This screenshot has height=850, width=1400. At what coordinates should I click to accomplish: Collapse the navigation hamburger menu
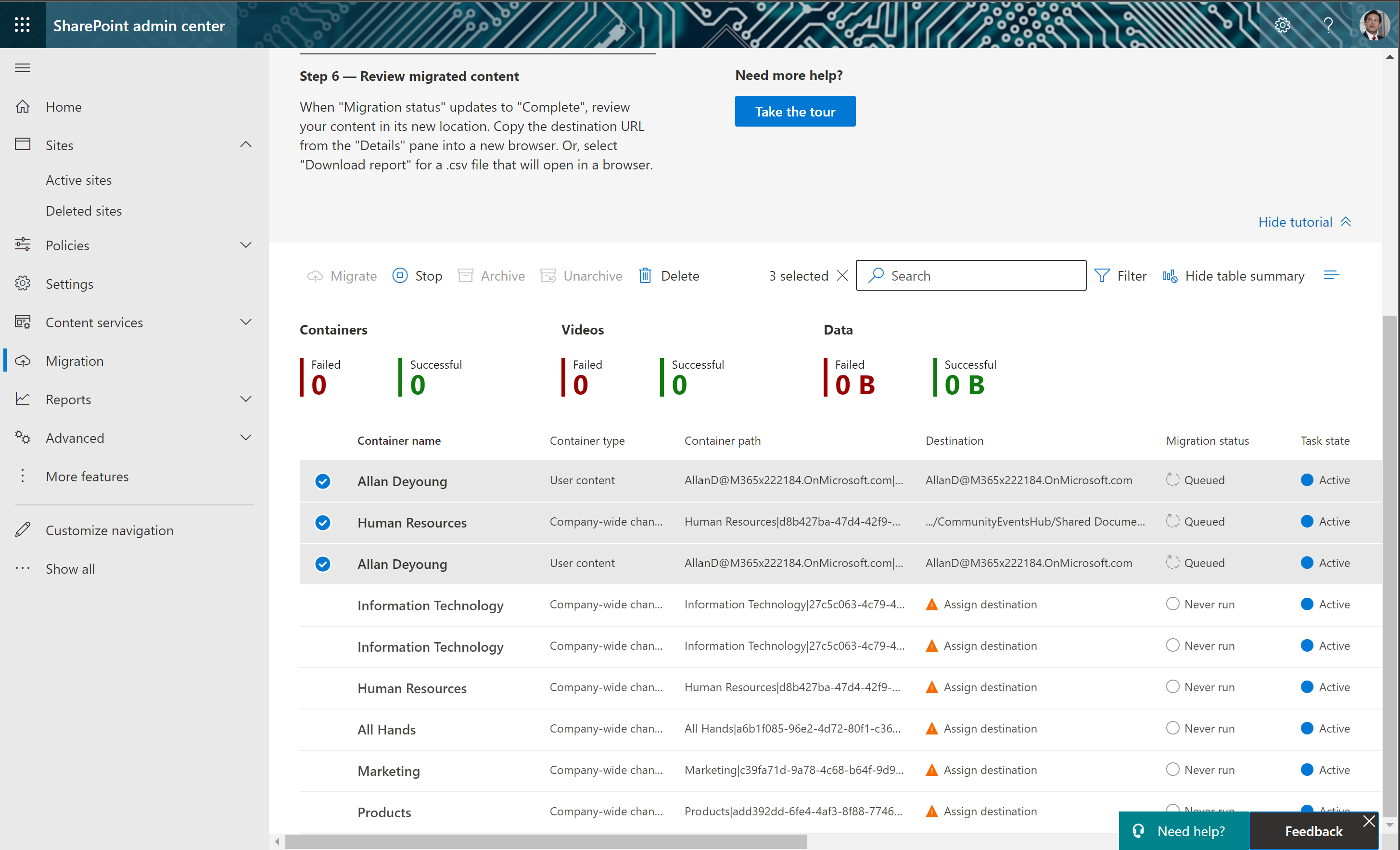[x=23, y=68]
